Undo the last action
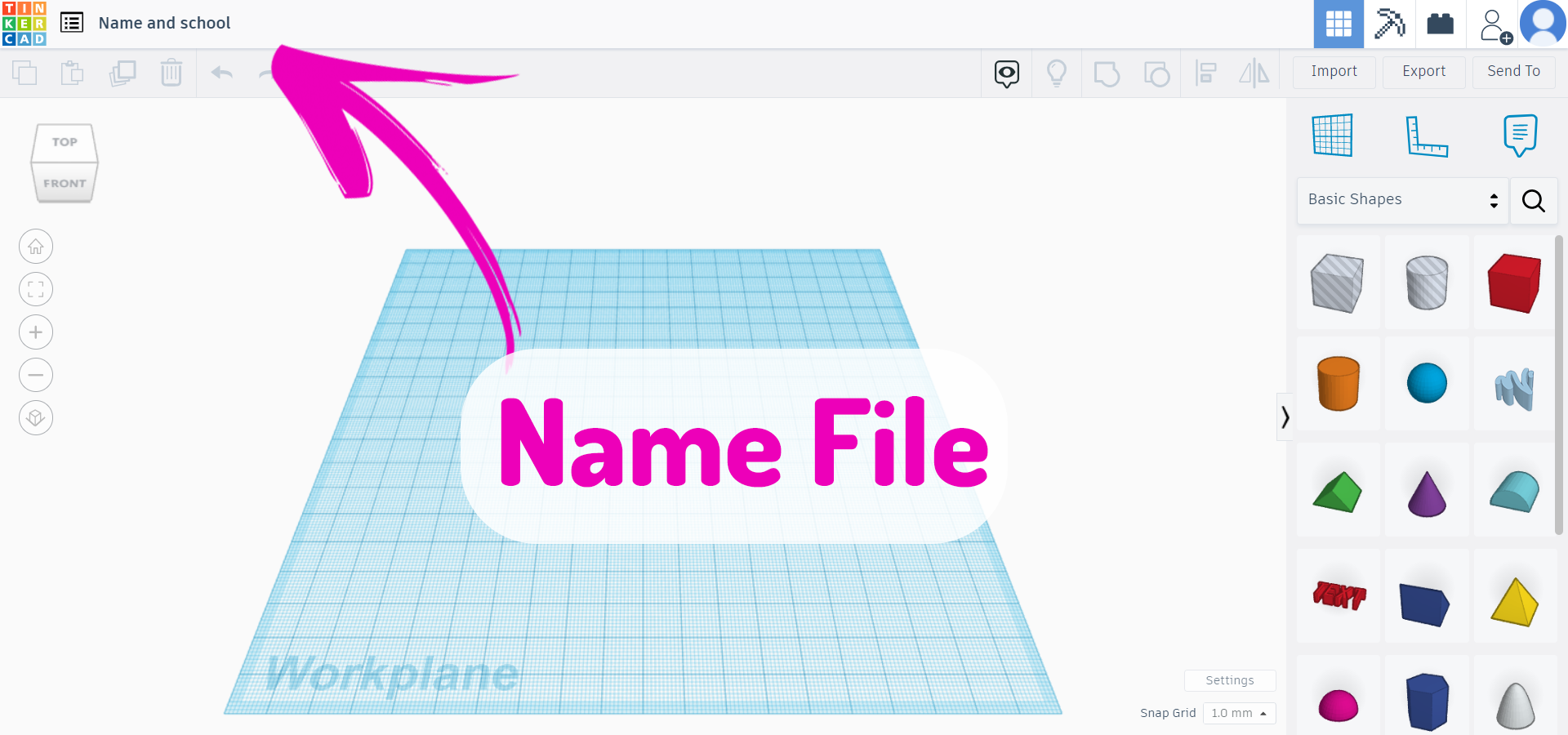Screen dimensions: 1568x735 tap(221, 73)
